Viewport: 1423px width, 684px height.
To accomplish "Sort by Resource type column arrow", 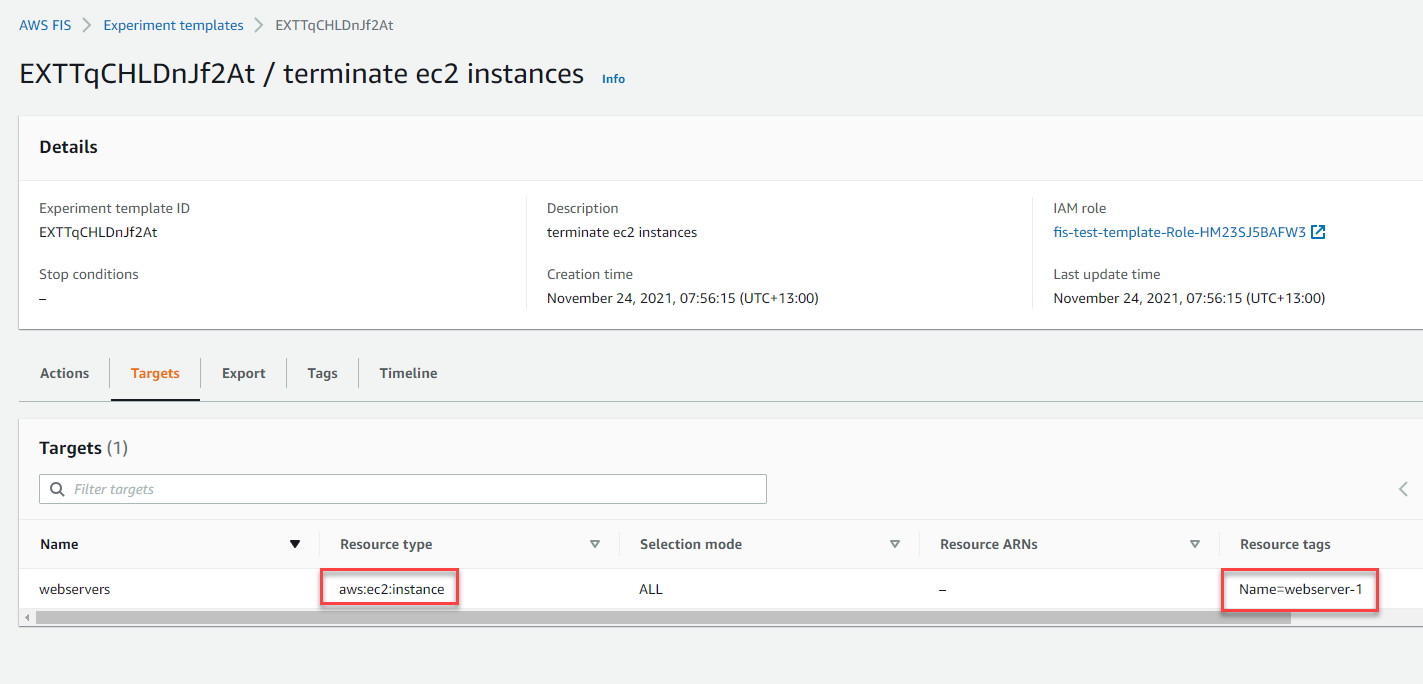I will click(594, 544).
